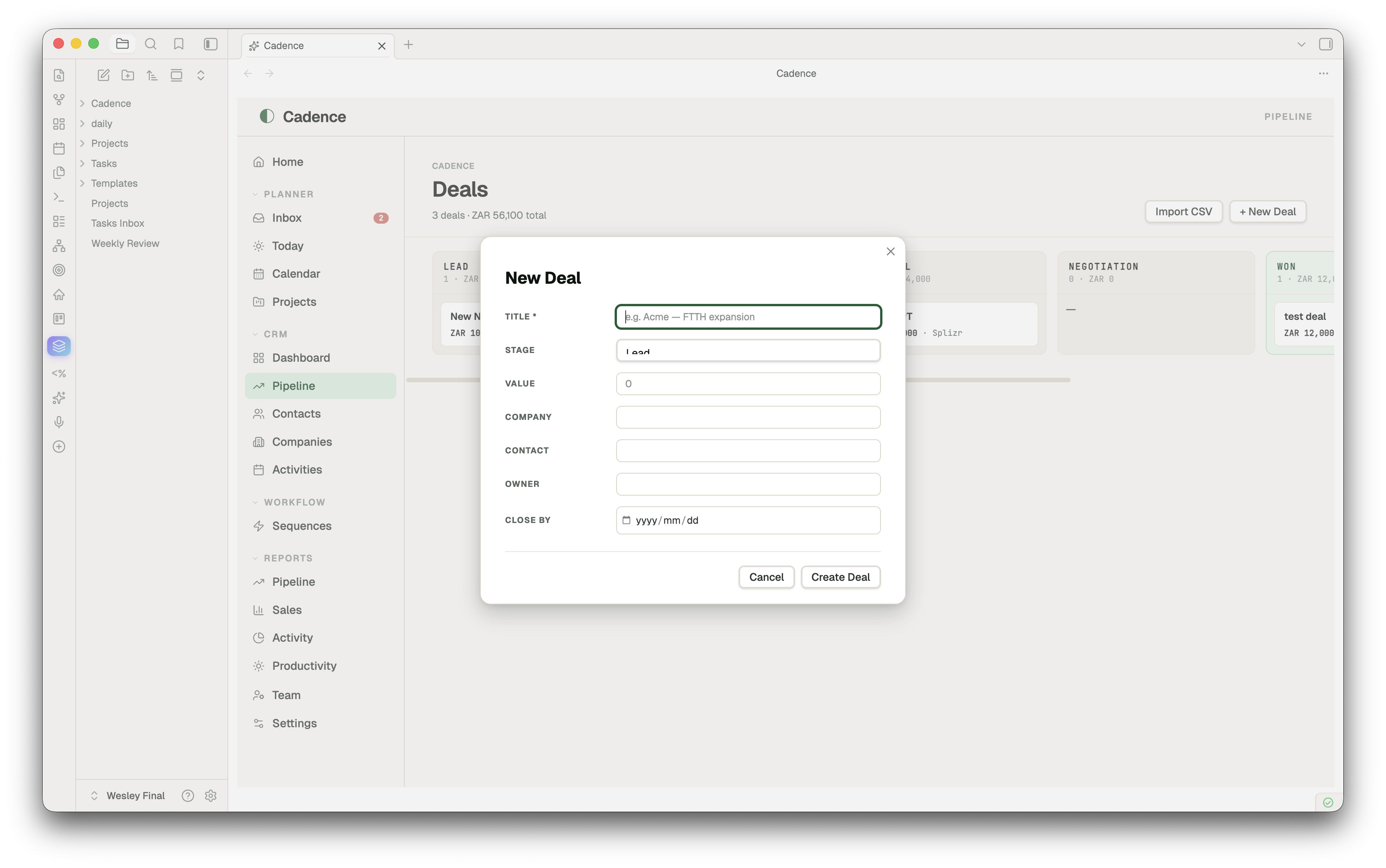Open the Tasks Inbox note
Screen dimensions: 1386x868
tap(118, 223)
